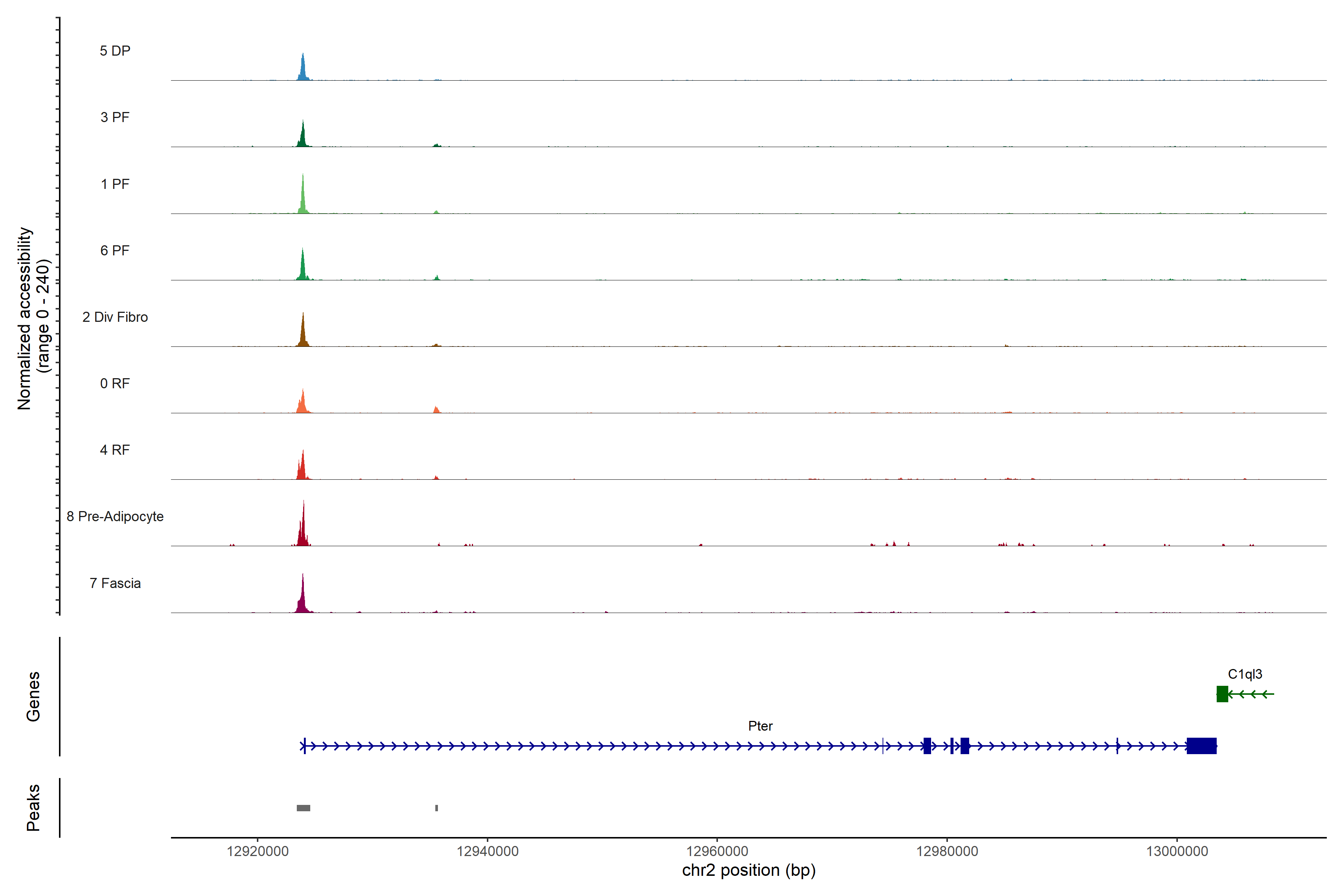This screenshot has height=896, width=1344.
Task: Click the small narrow gray peak marker
Action: 436,808
